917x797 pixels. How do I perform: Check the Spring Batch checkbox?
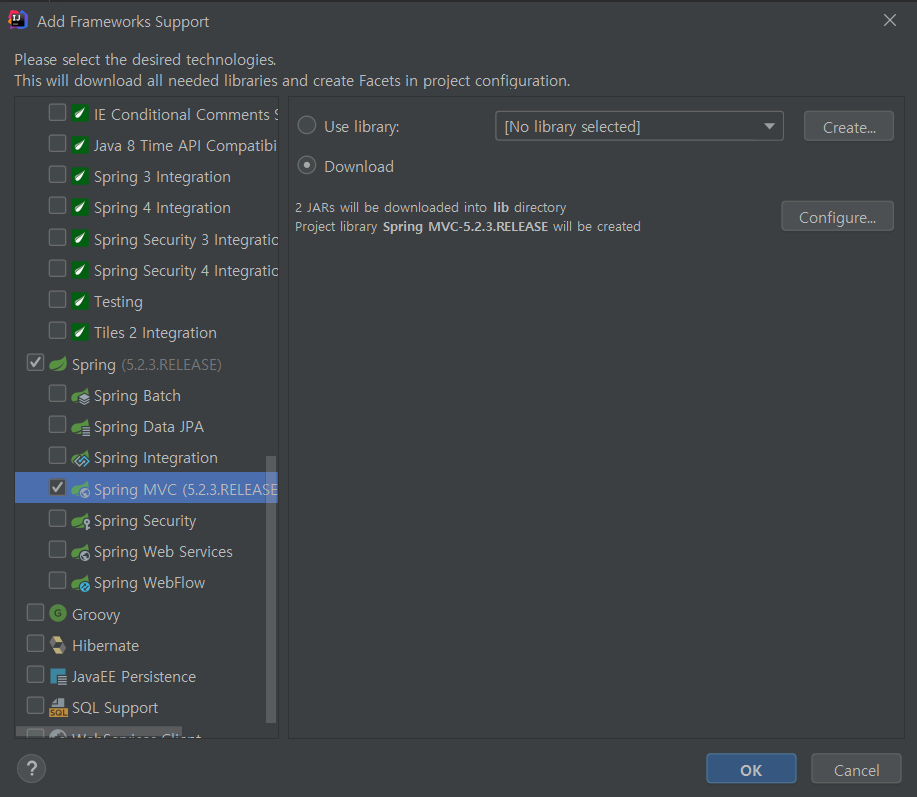57,394
